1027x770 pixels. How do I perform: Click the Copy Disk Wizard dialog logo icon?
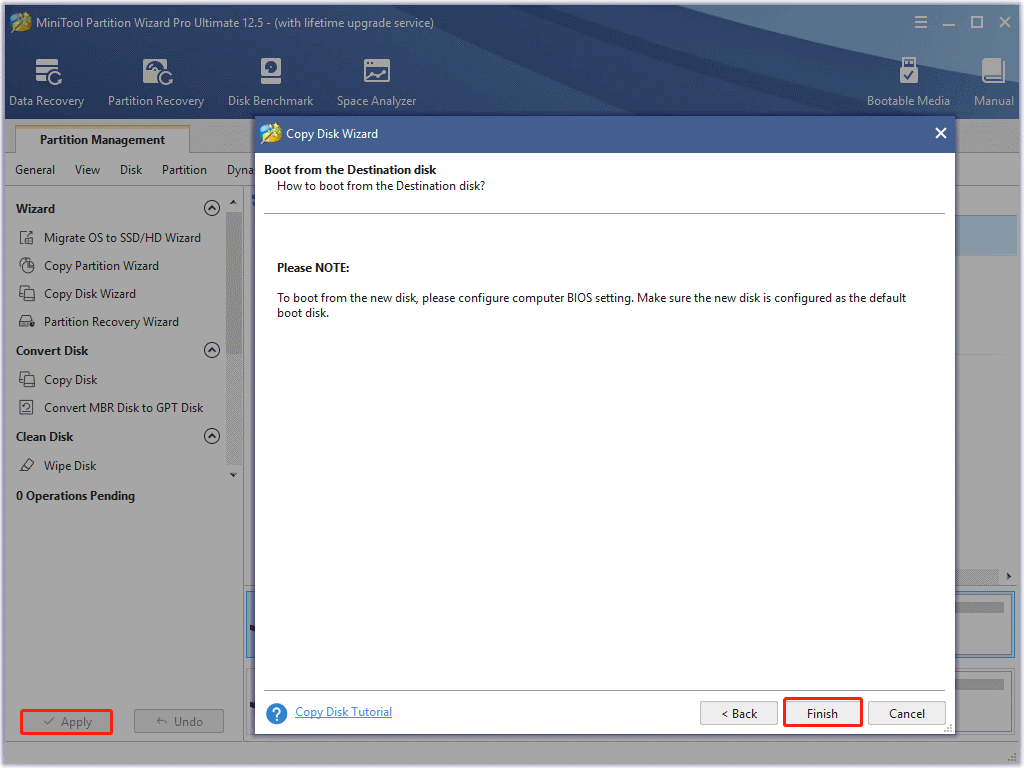click(x=271, y=134)
